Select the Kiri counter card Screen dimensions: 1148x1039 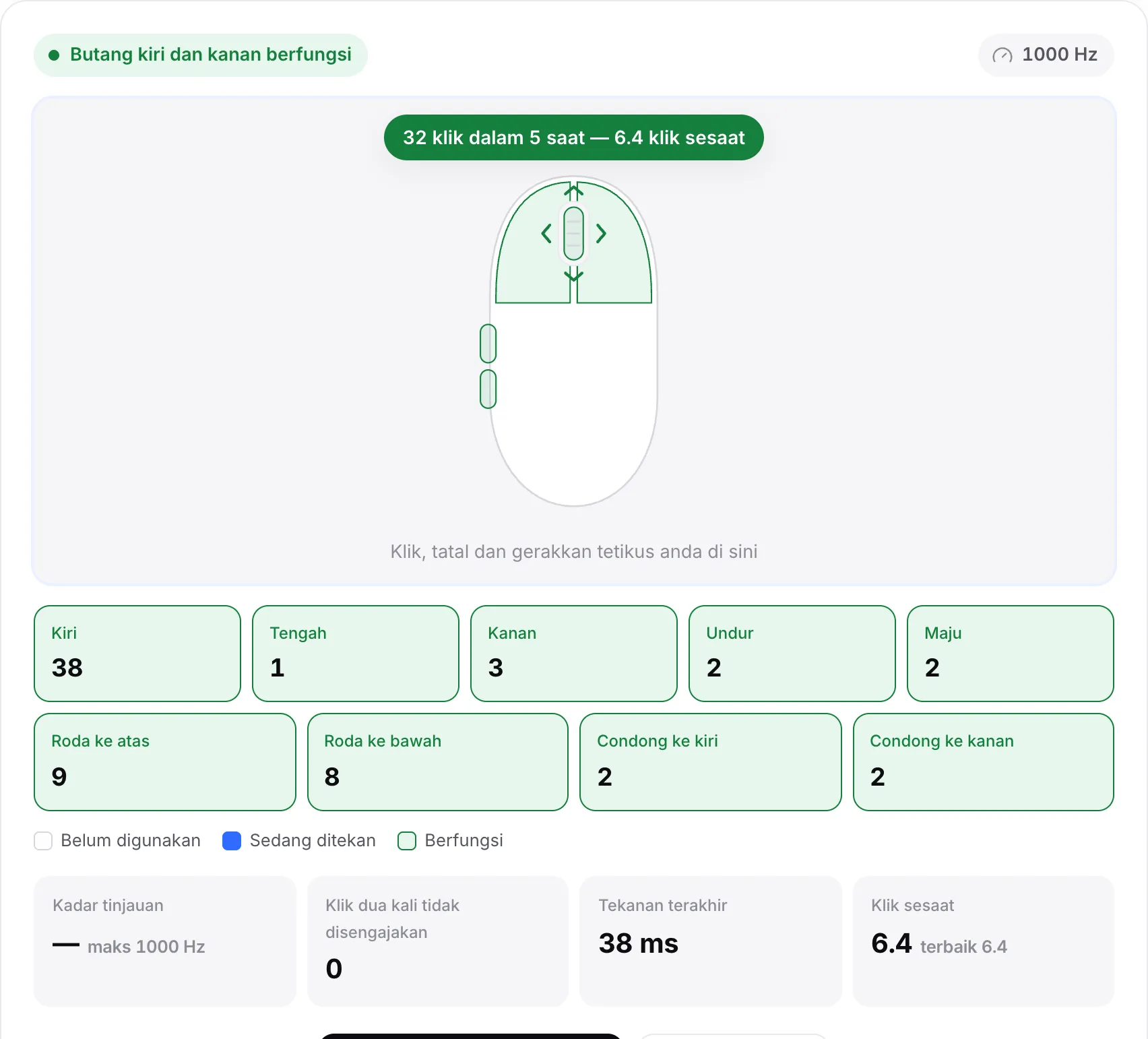[137, 654]
